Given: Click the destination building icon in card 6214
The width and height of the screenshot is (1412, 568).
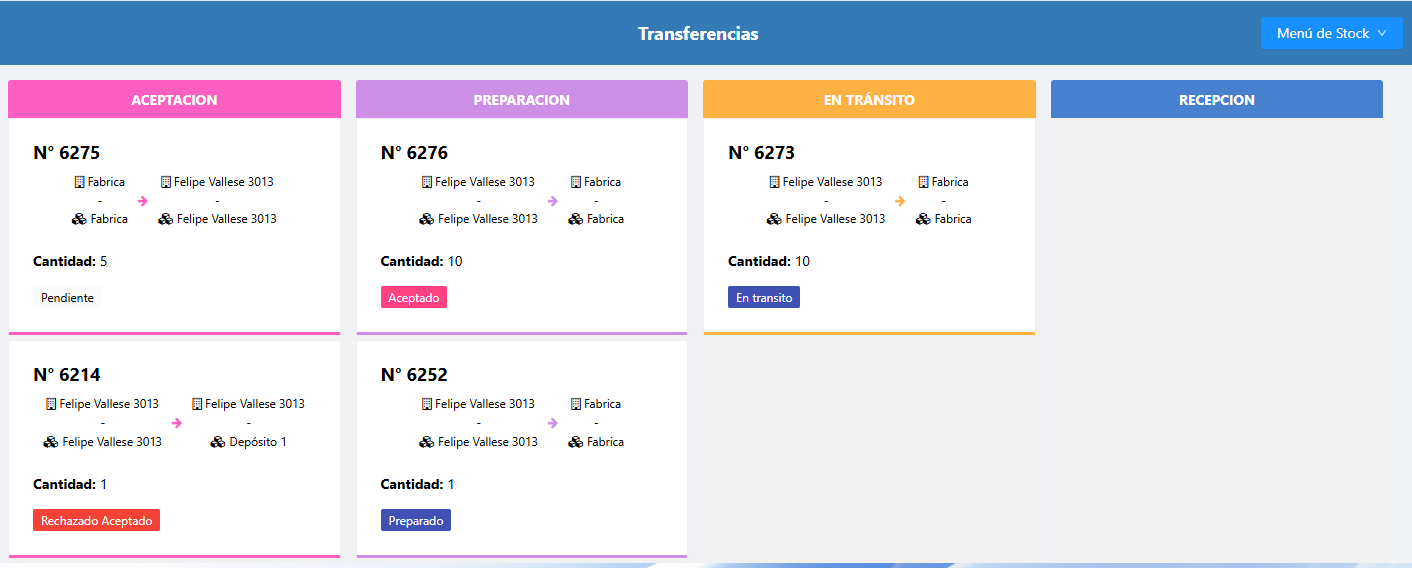Looking at the screenshot, I should [x=197, y=404].
